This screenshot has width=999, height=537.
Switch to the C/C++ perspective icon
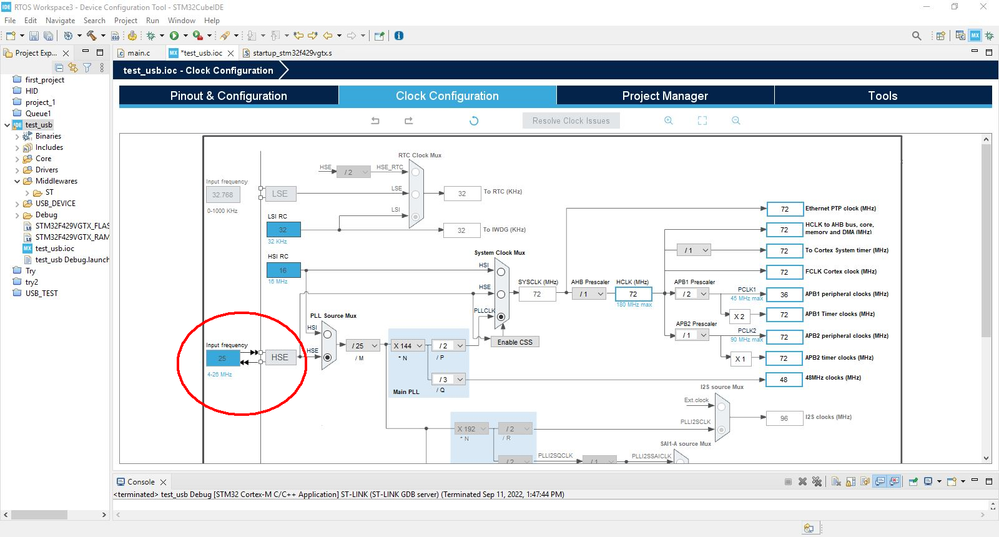pyautogui.click(x=960, y=36)
